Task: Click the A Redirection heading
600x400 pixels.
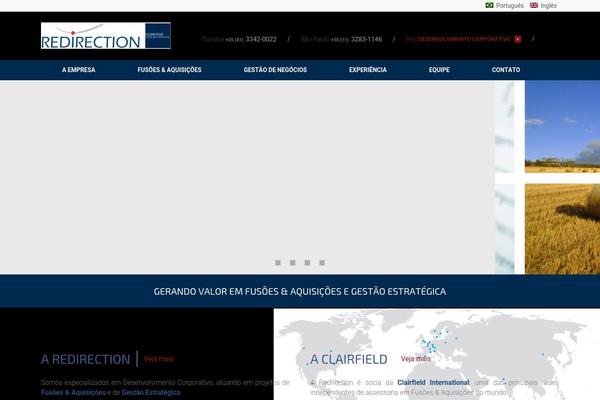Action: pyautogui.click(x=86, y=359)
